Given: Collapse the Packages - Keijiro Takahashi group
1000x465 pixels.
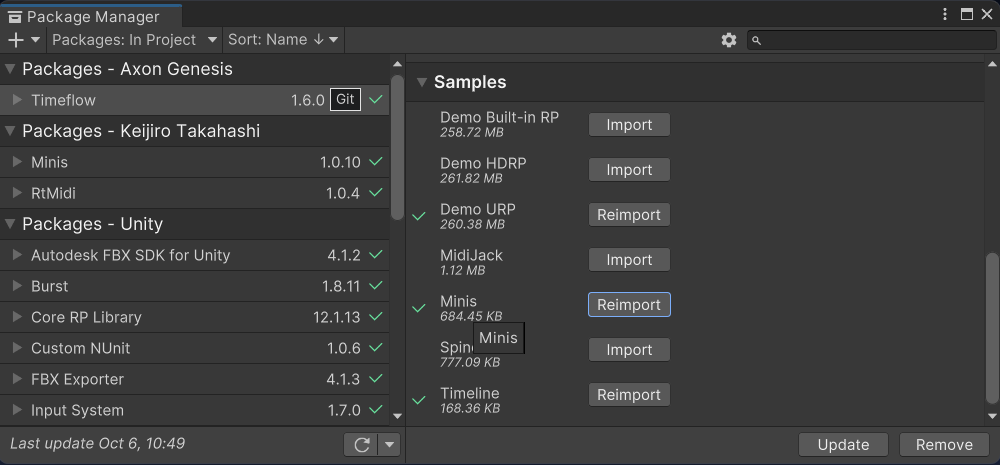Looking at the screenshot, I should coord(10,131).
